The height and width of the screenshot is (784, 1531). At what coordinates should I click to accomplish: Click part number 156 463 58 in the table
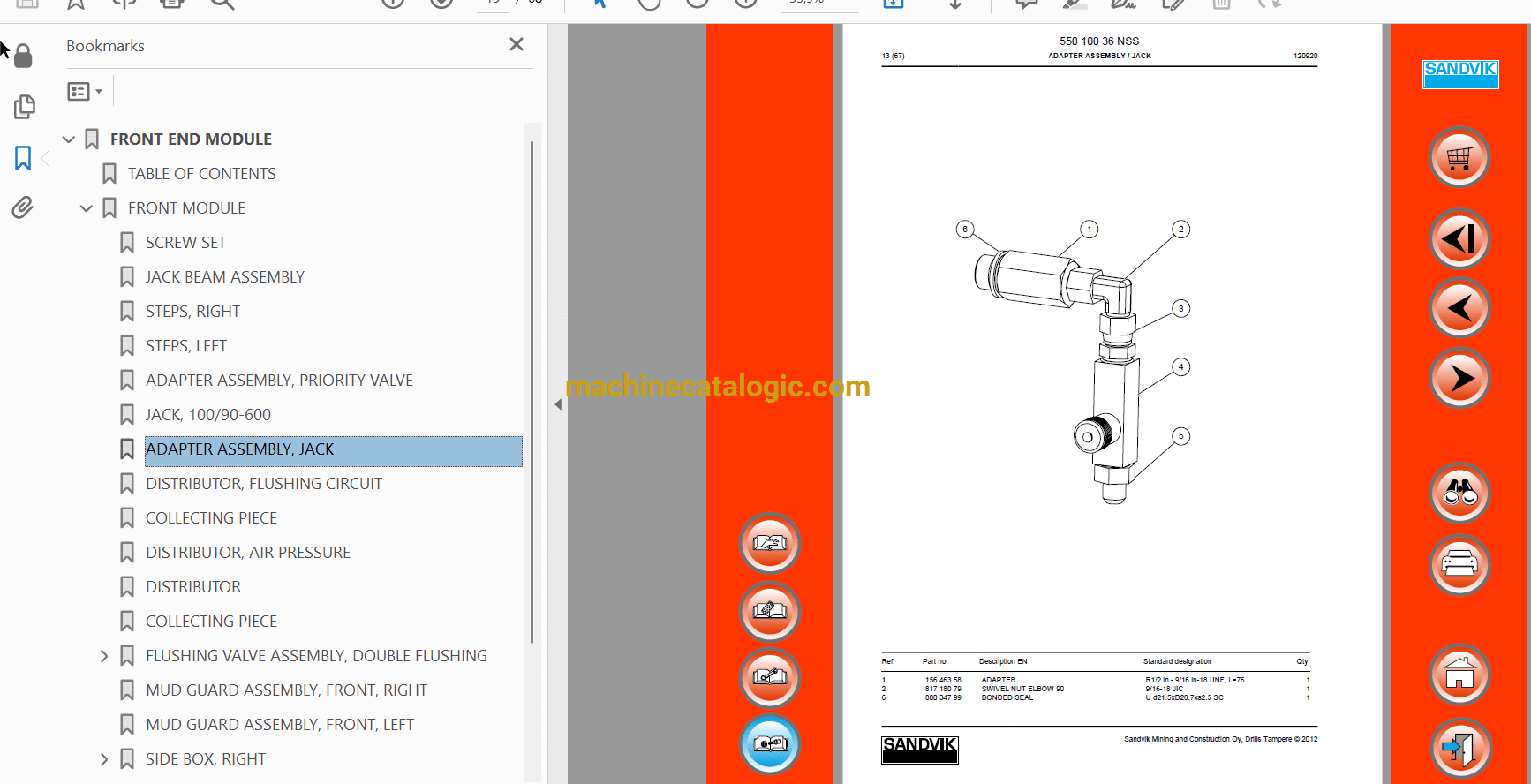[943, 680]
